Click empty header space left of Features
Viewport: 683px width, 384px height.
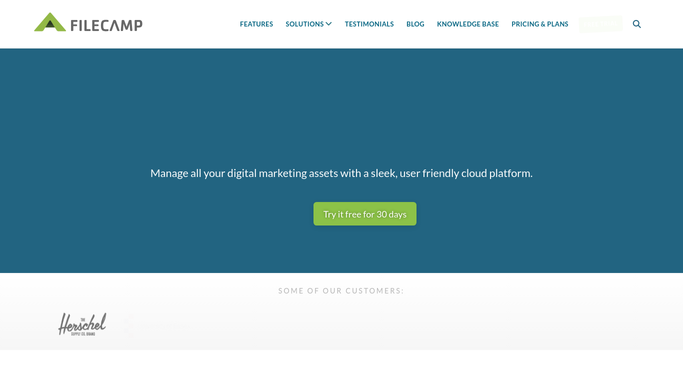[x=191, y=24]
